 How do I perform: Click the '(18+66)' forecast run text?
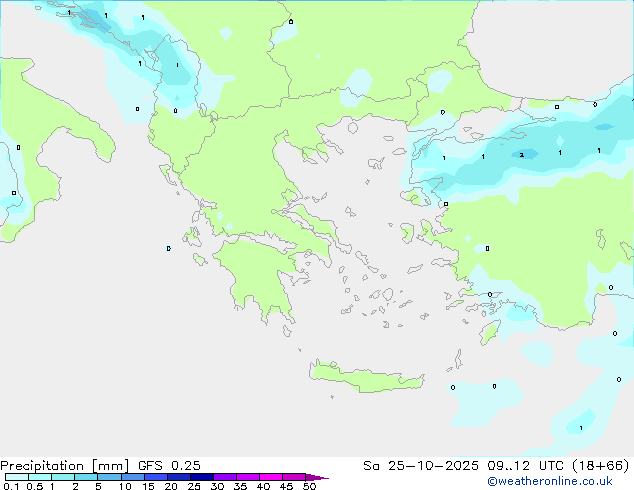[x=601, y=466]
